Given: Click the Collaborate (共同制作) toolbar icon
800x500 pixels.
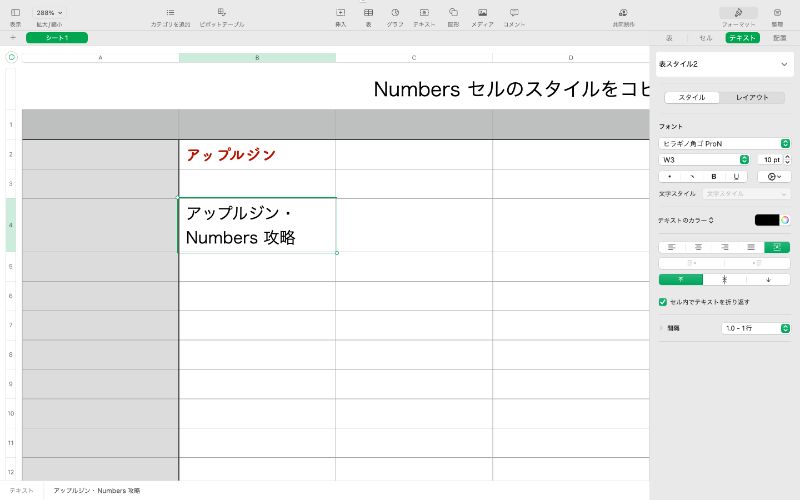Looking at the screenshot, I should click(x=623, y=12).
